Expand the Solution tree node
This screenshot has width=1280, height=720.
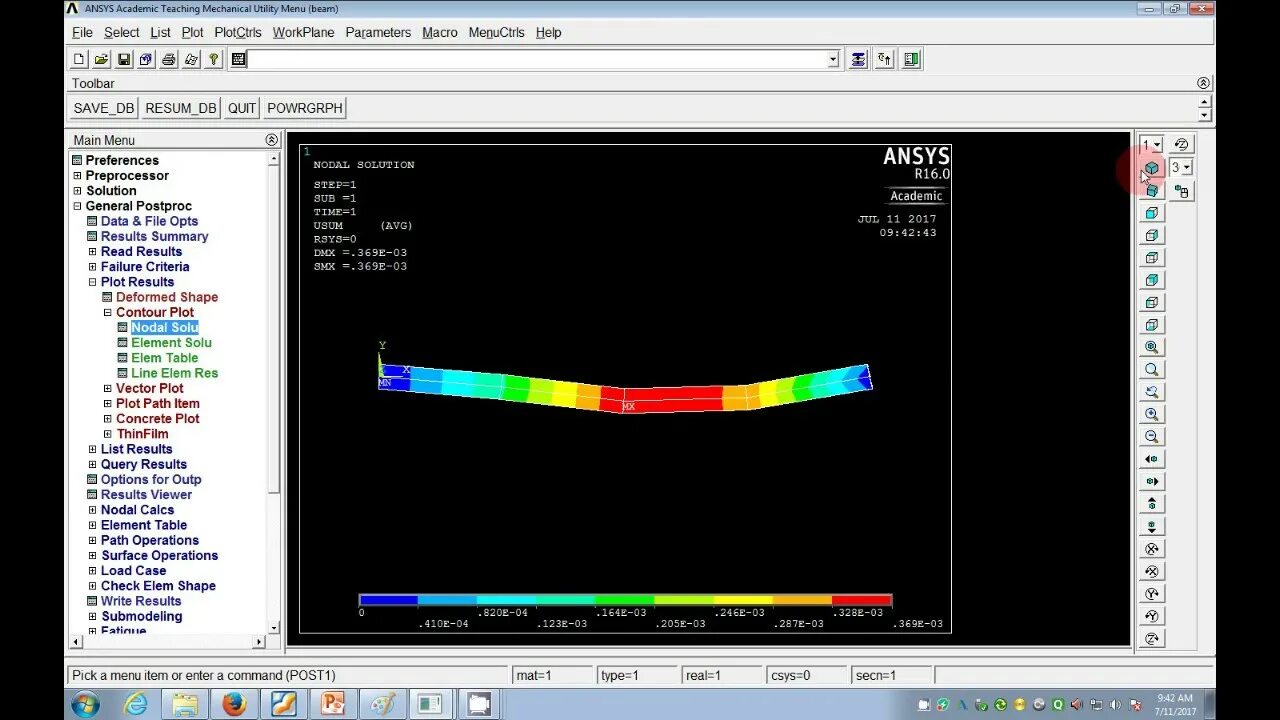(x=77, y=191)
